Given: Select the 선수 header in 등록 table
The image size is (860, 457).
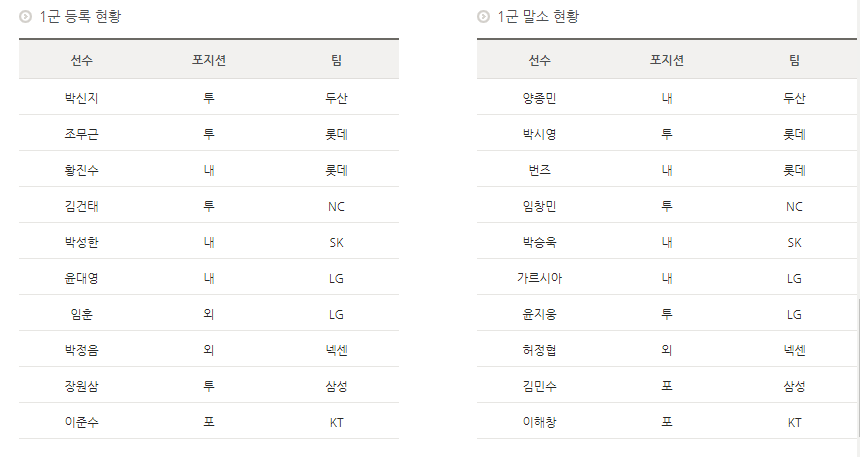Looking at the screenshot, I should point(81,60).
